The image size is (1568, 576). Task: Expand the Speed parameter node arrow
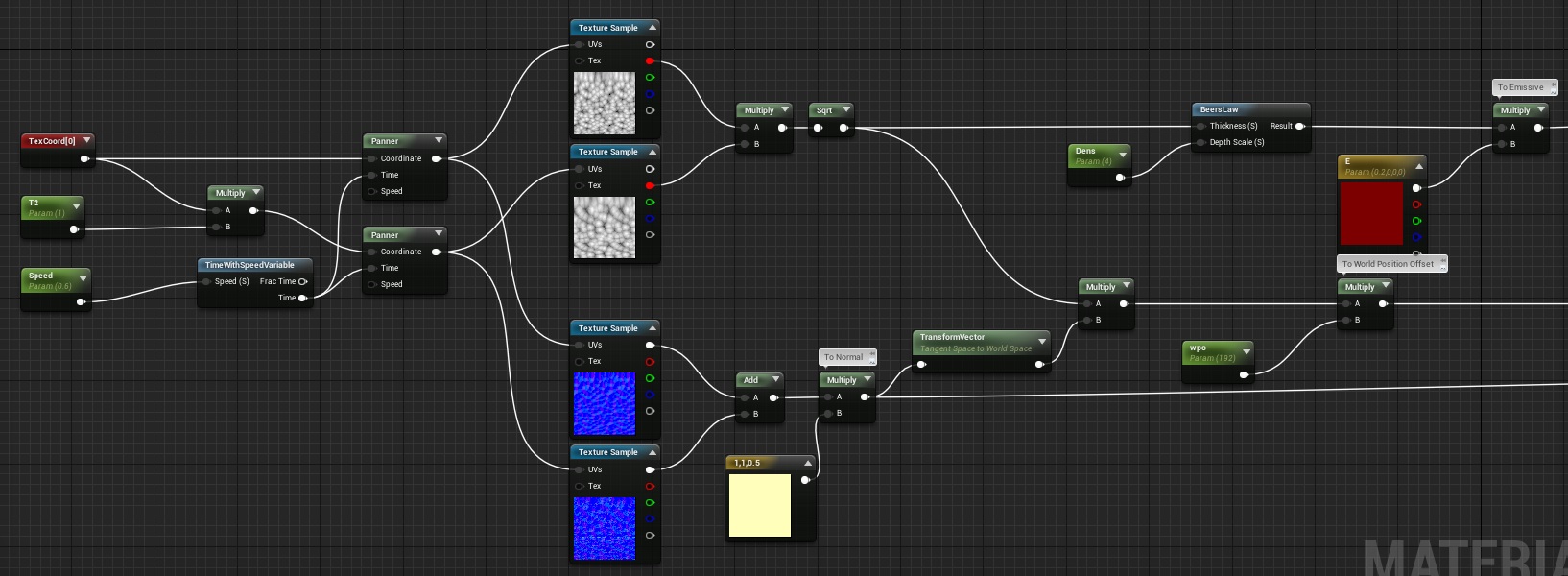point(83,279)
